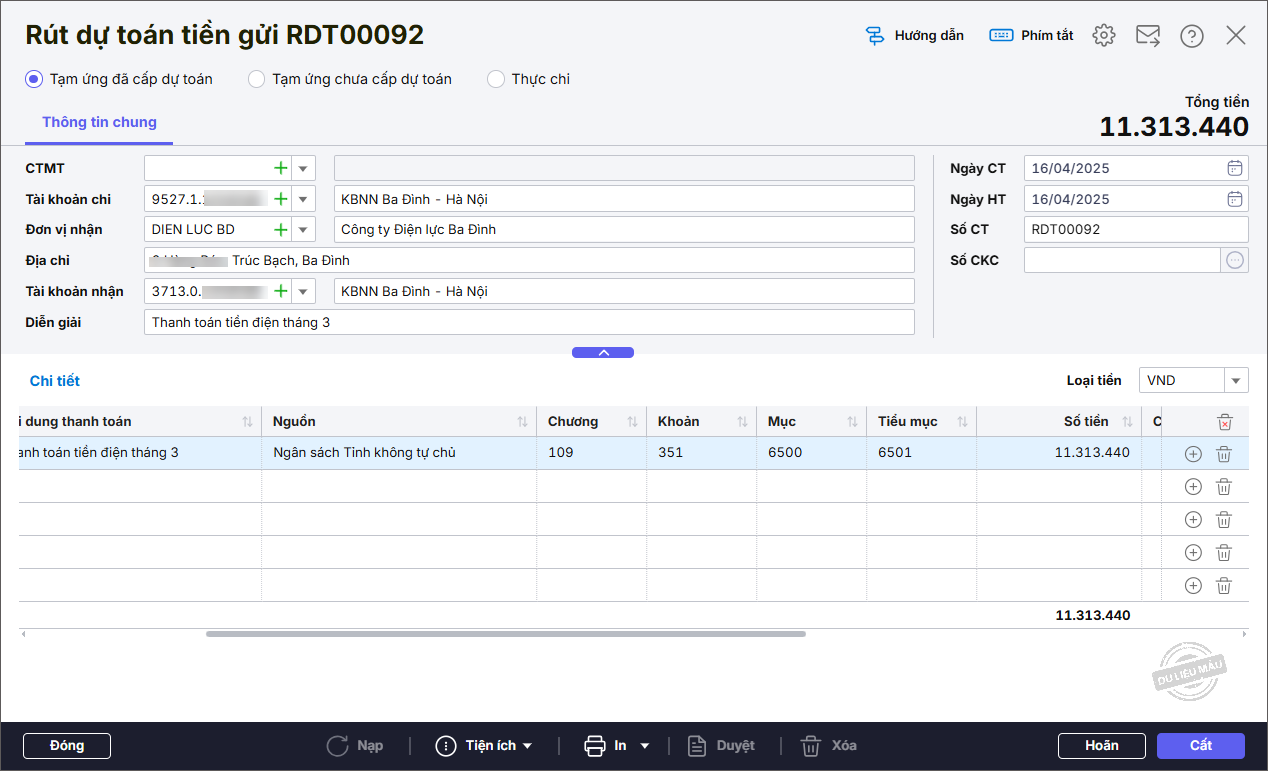Click ellipsis button beside Số CKC
1268x771 pixels.
click(x=1235, y=260)
